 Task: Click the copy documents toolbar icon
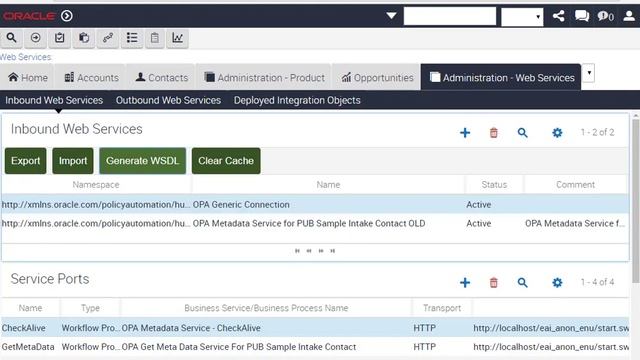(x=84, y=38)
